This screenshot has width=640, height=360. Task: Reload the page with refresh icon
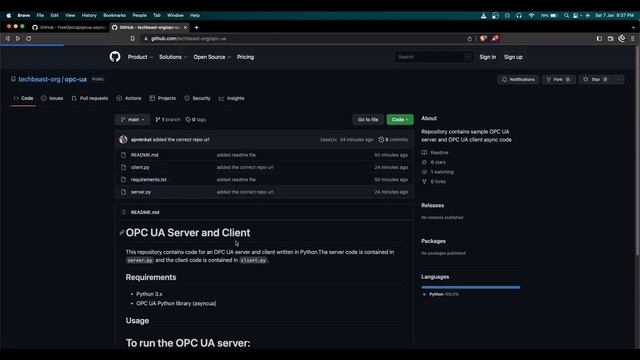click(x=29, y=38)
